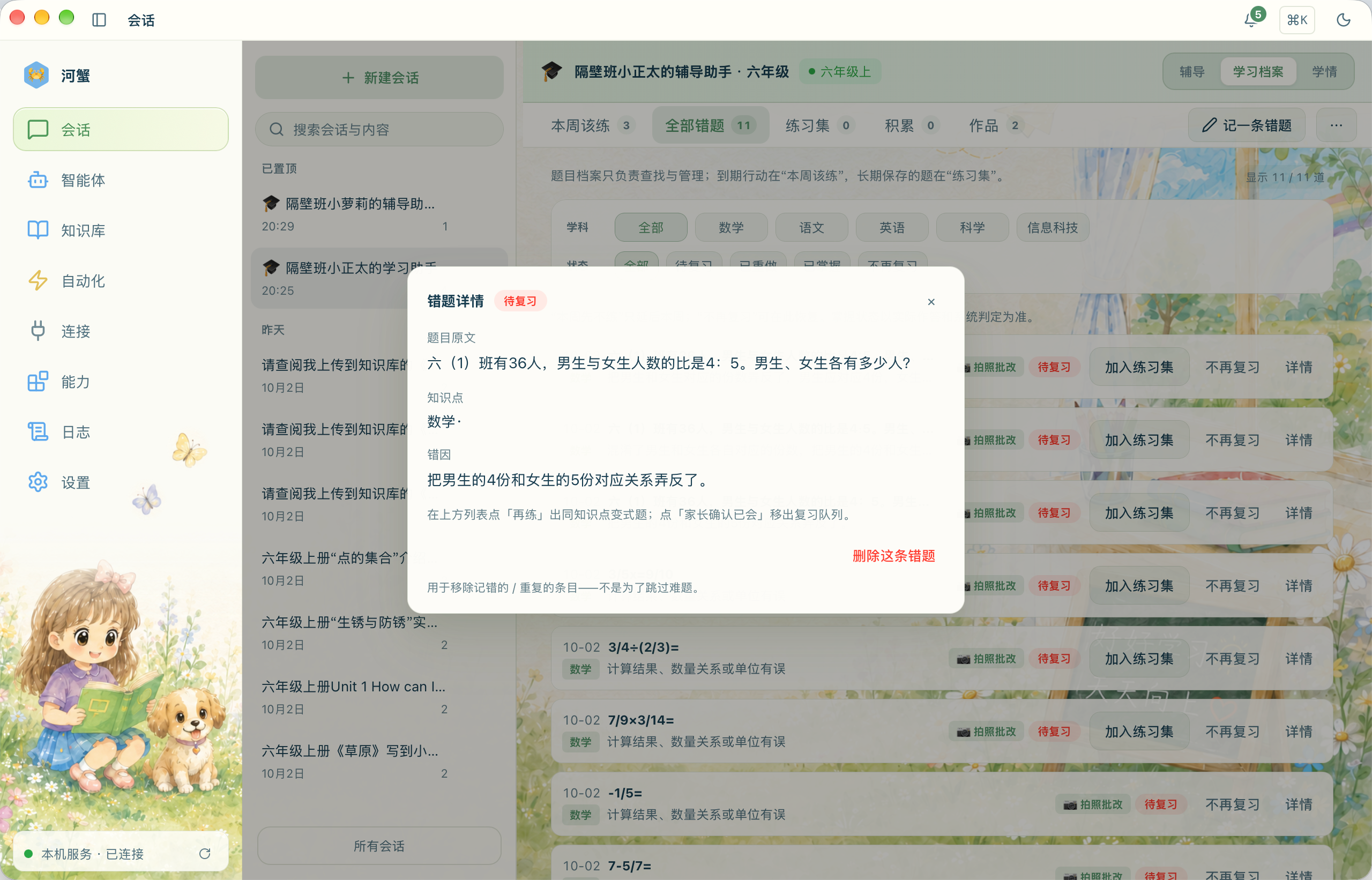Open 详情 for 3/4÷(2/3)=
This screenshot has height=880, width=1372.
point(1298,658)
